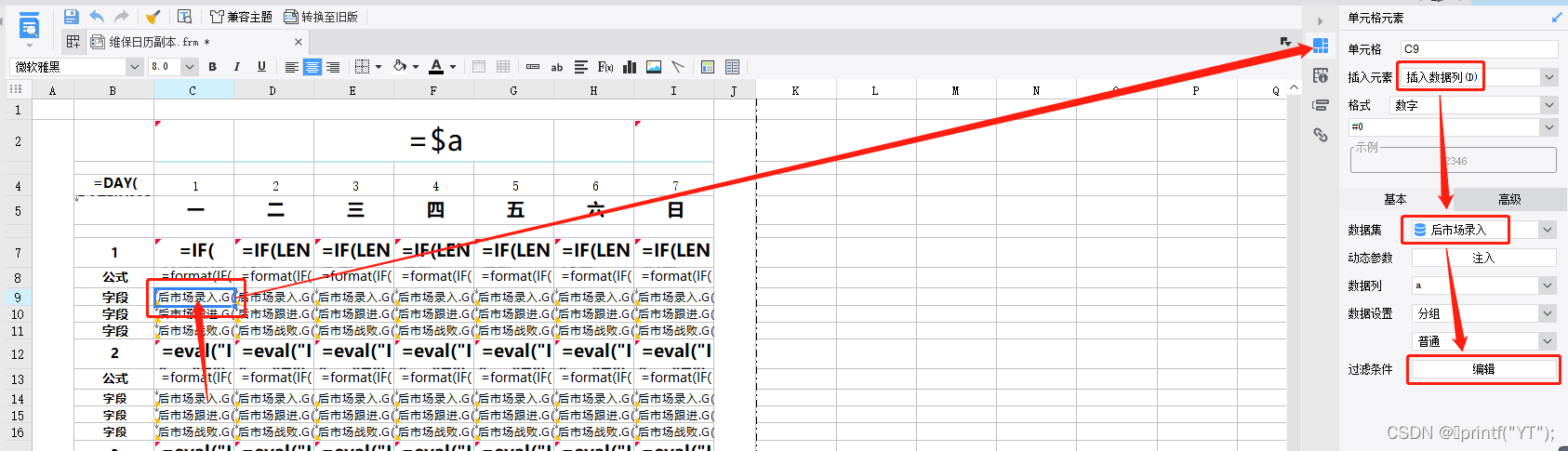Insert rich text icon
The height and width of the screenshot is (451, 1568).
[x=581, y=67]
